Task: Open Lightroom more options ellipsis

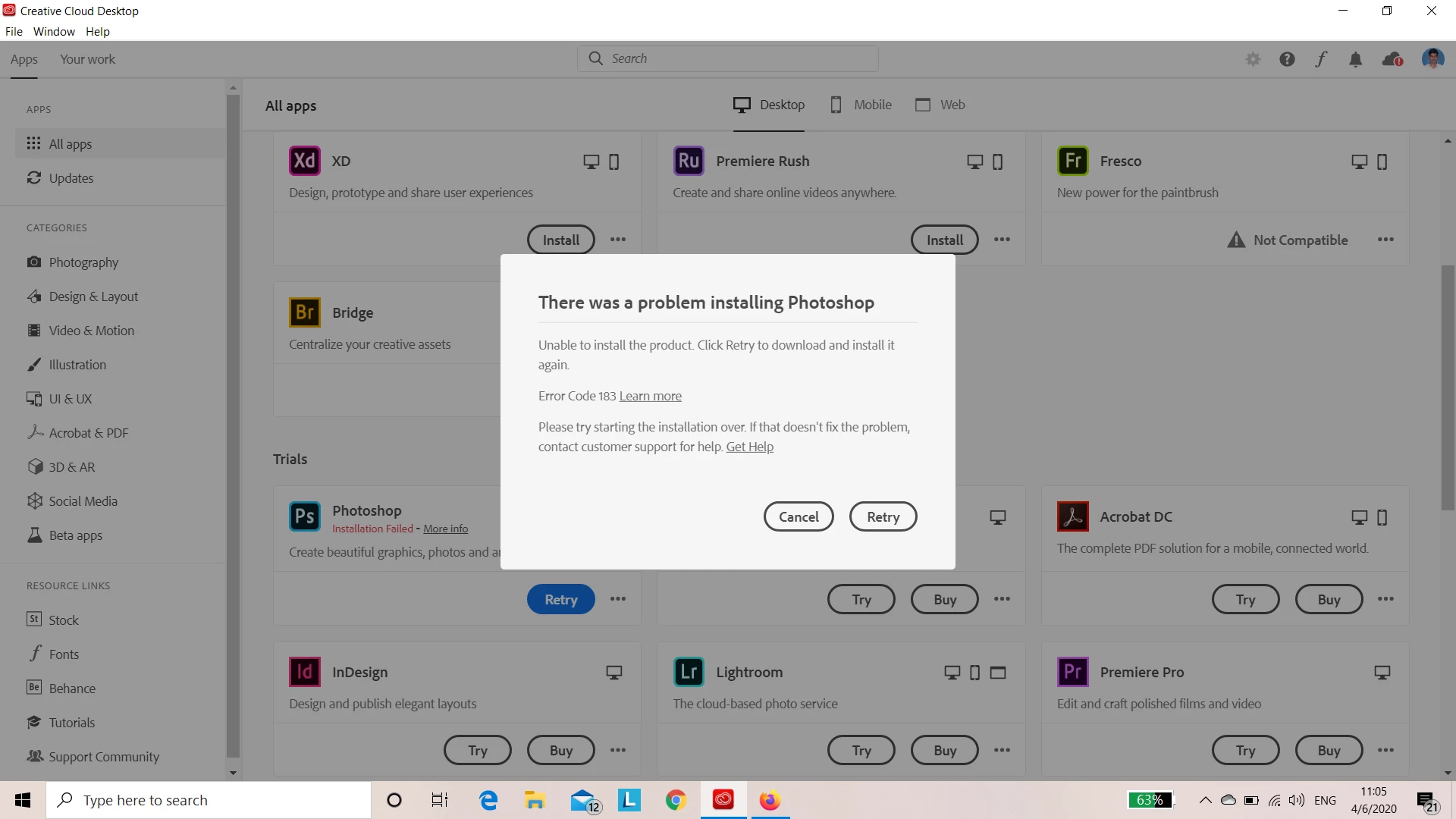Action: [1002, 750]
